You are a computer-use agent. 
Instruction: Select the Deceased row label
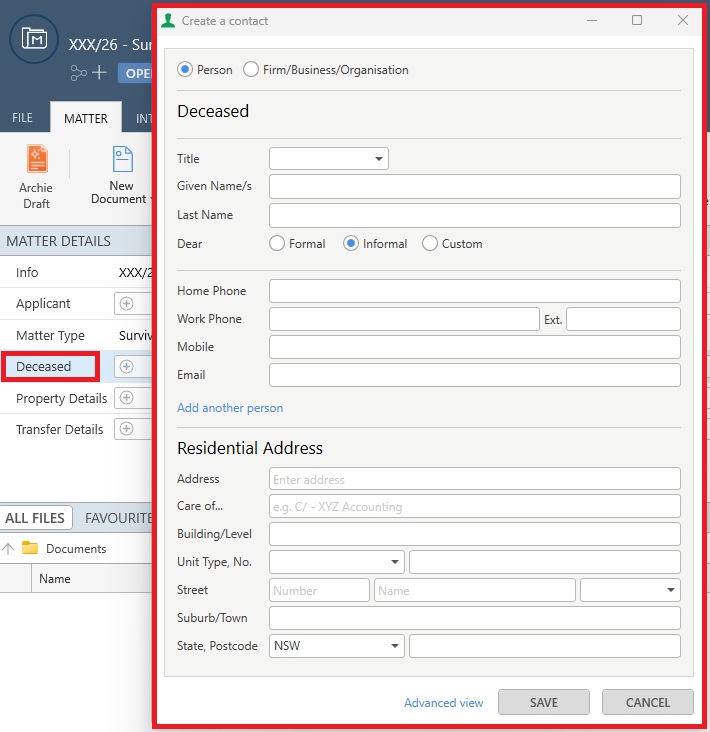tap(43, 366)
